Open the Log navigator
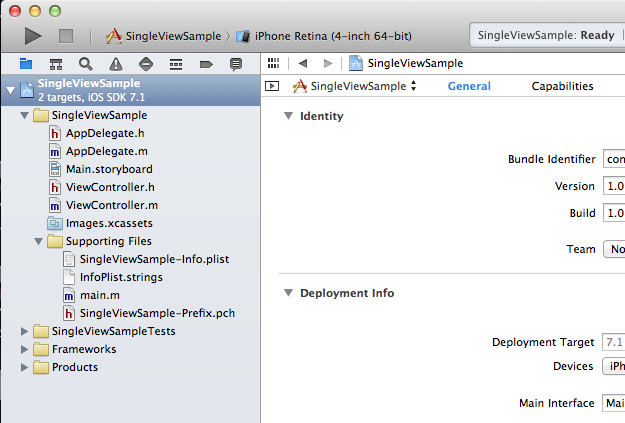The image size is (625, 423). [236, 64]
